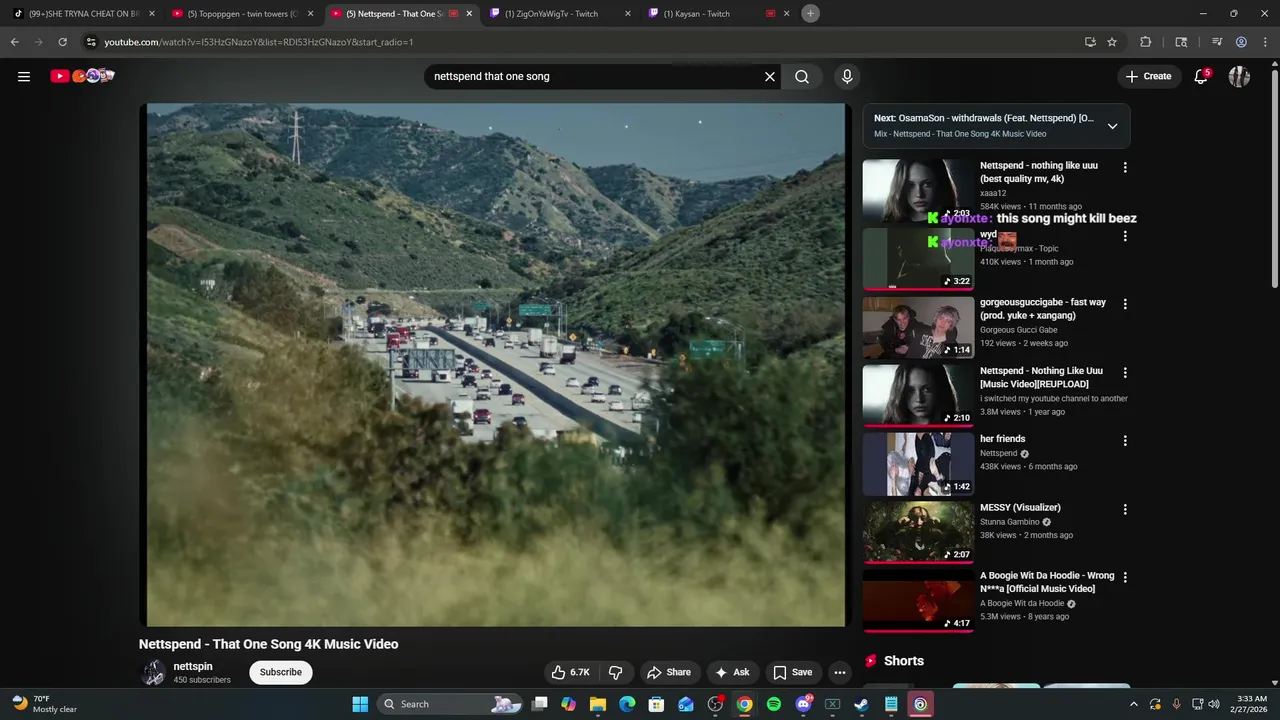Screen dimensions: 1280x720
Task: Dislike the video with thumbs down
Action: click(x=616, y=672)
